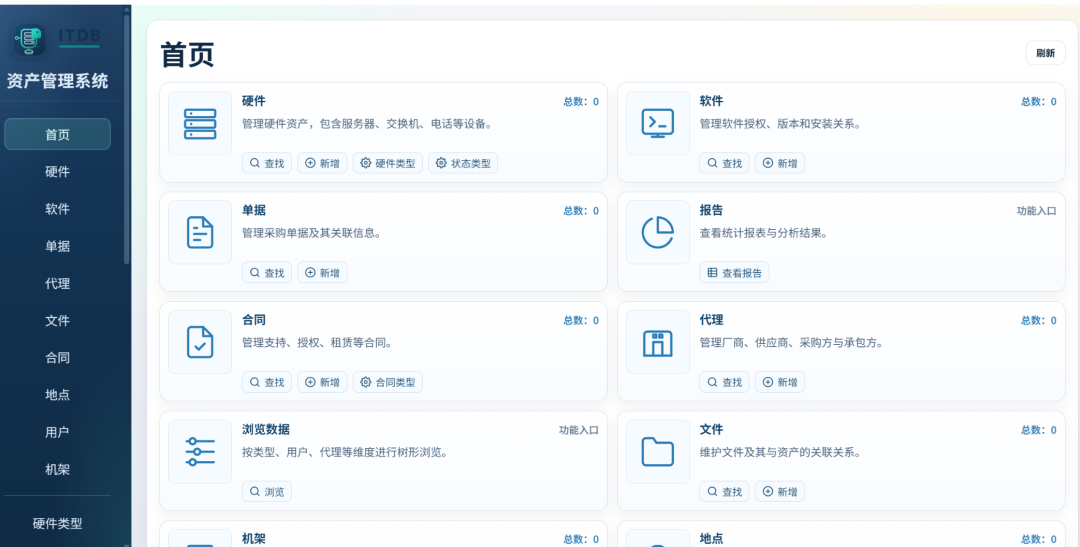Click 新增 button in 硬件 card
The width and height of the screenshot is (1080, 547).
322,163
